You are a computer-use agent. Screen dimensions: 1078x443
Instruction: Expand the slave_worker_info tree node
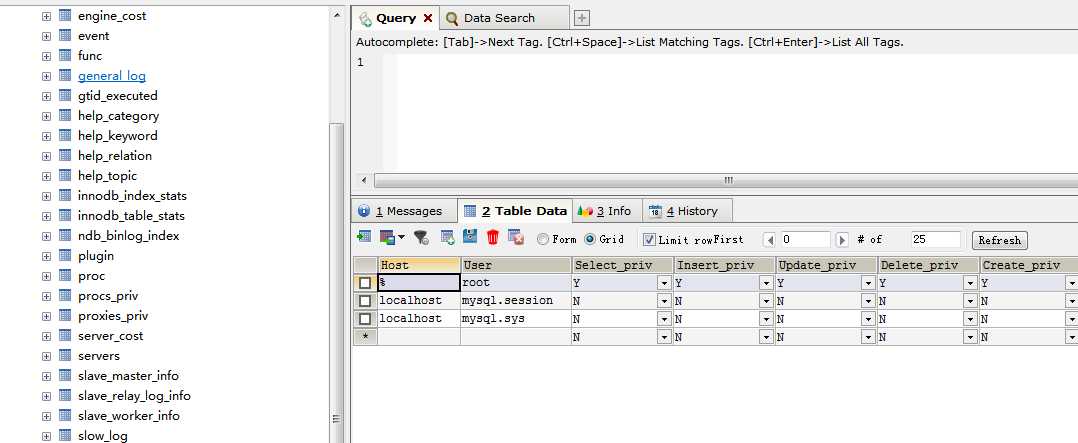pos(46,415)
